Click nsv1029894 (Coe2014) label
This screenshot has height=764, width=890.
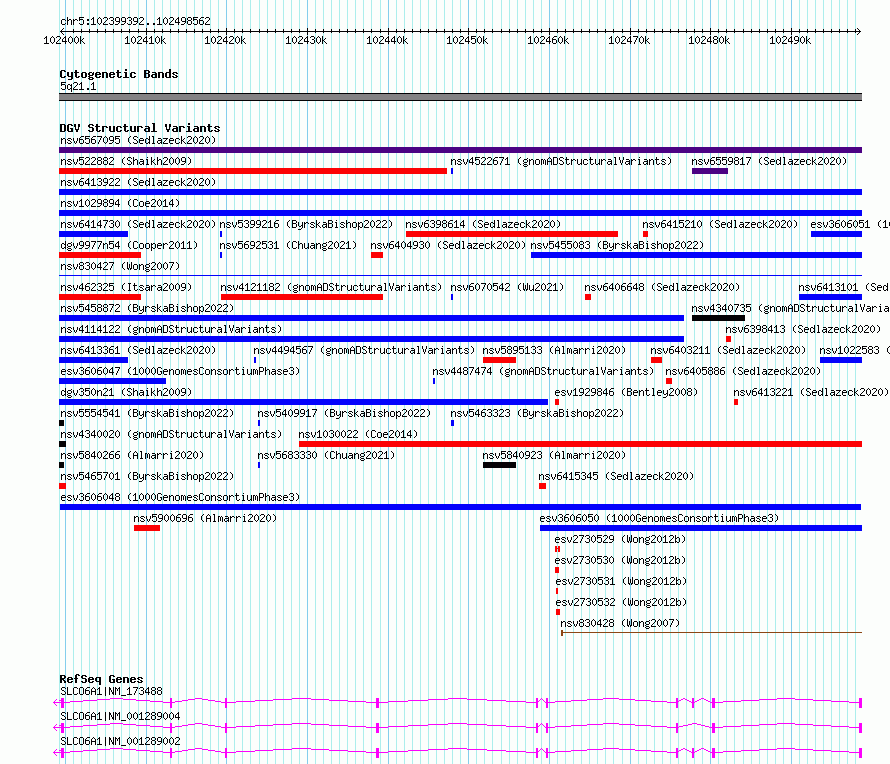click(120, 203)
